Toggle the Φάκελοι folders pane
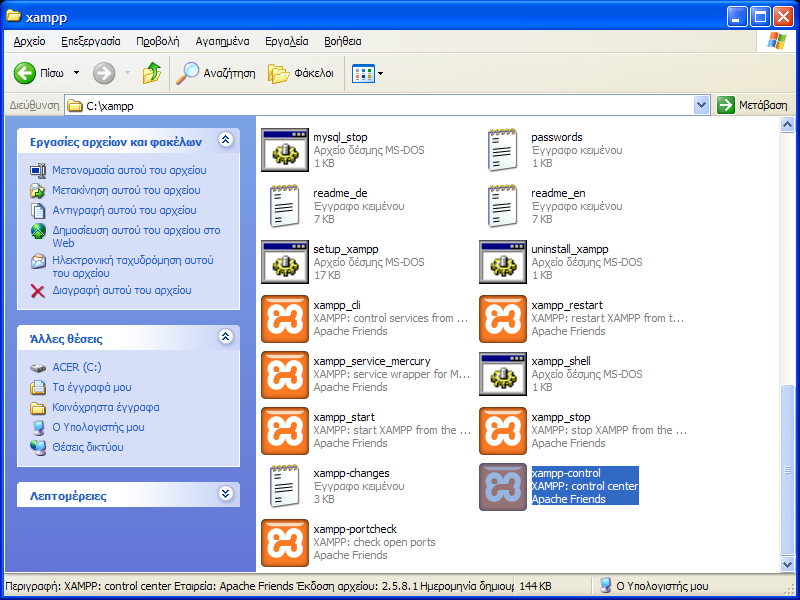The image size is (800, 600). (301, 73)
